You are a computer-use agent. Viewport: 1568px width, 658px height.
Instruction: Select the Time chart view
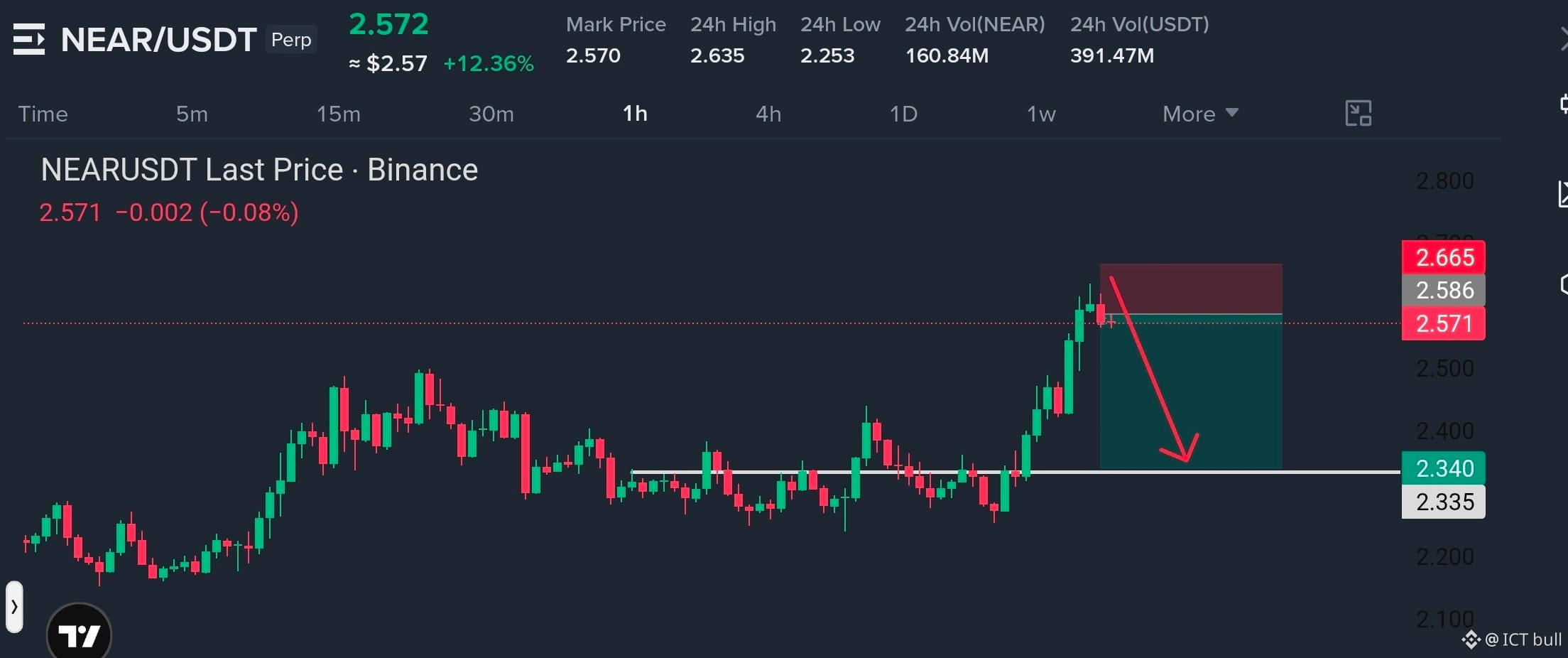(43, 114)
